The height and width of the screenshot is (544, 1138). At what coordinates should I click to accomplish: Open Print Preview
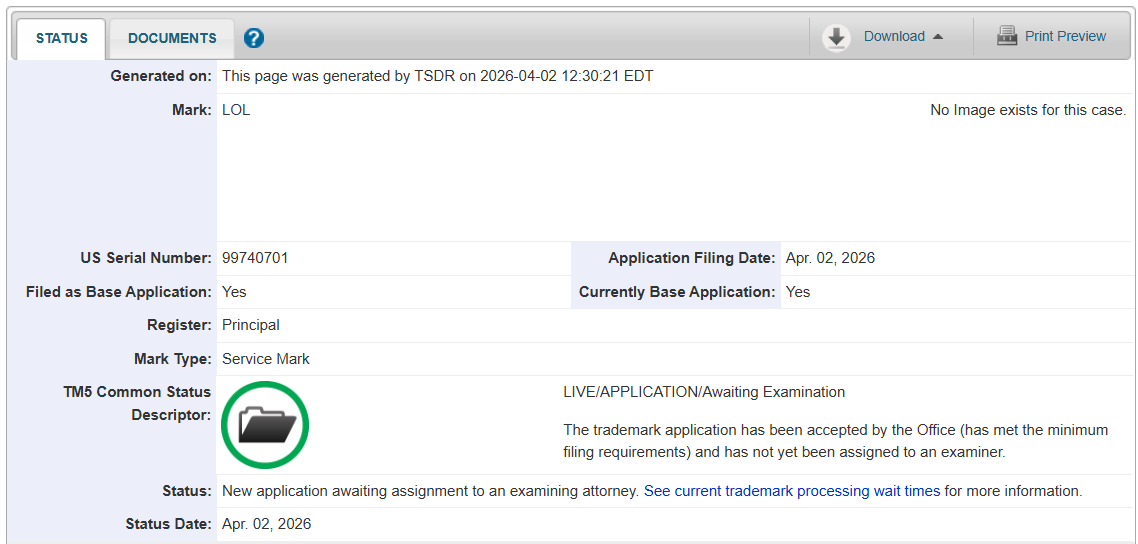pyautogui.click(x=1065, y=36)
